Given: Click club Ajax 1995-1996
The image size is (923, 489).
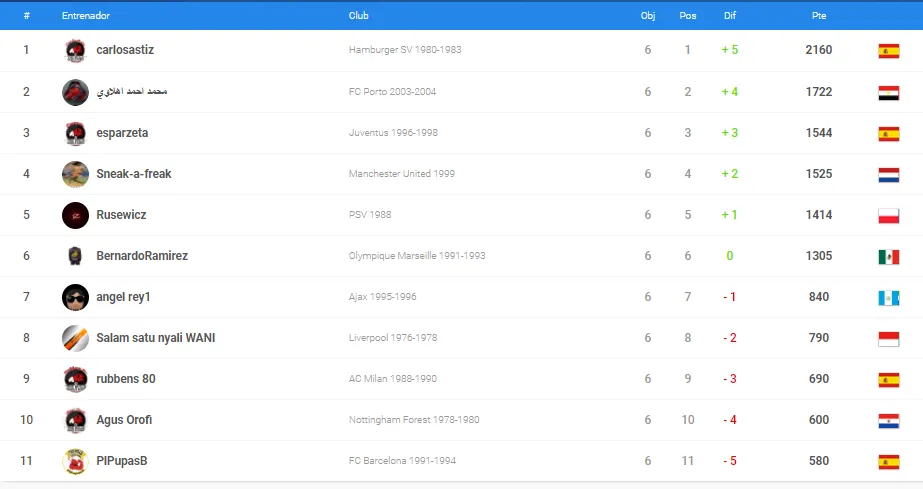Looking at the screenshot, I should coord(382,297).
